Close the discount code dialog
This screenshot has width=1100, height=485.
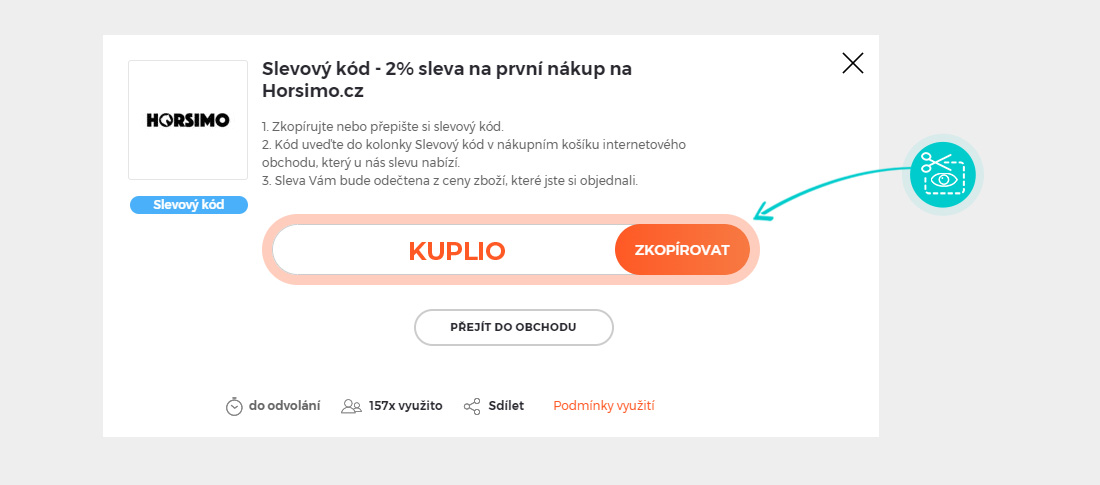pyautogui.click(x=853, y=64)
